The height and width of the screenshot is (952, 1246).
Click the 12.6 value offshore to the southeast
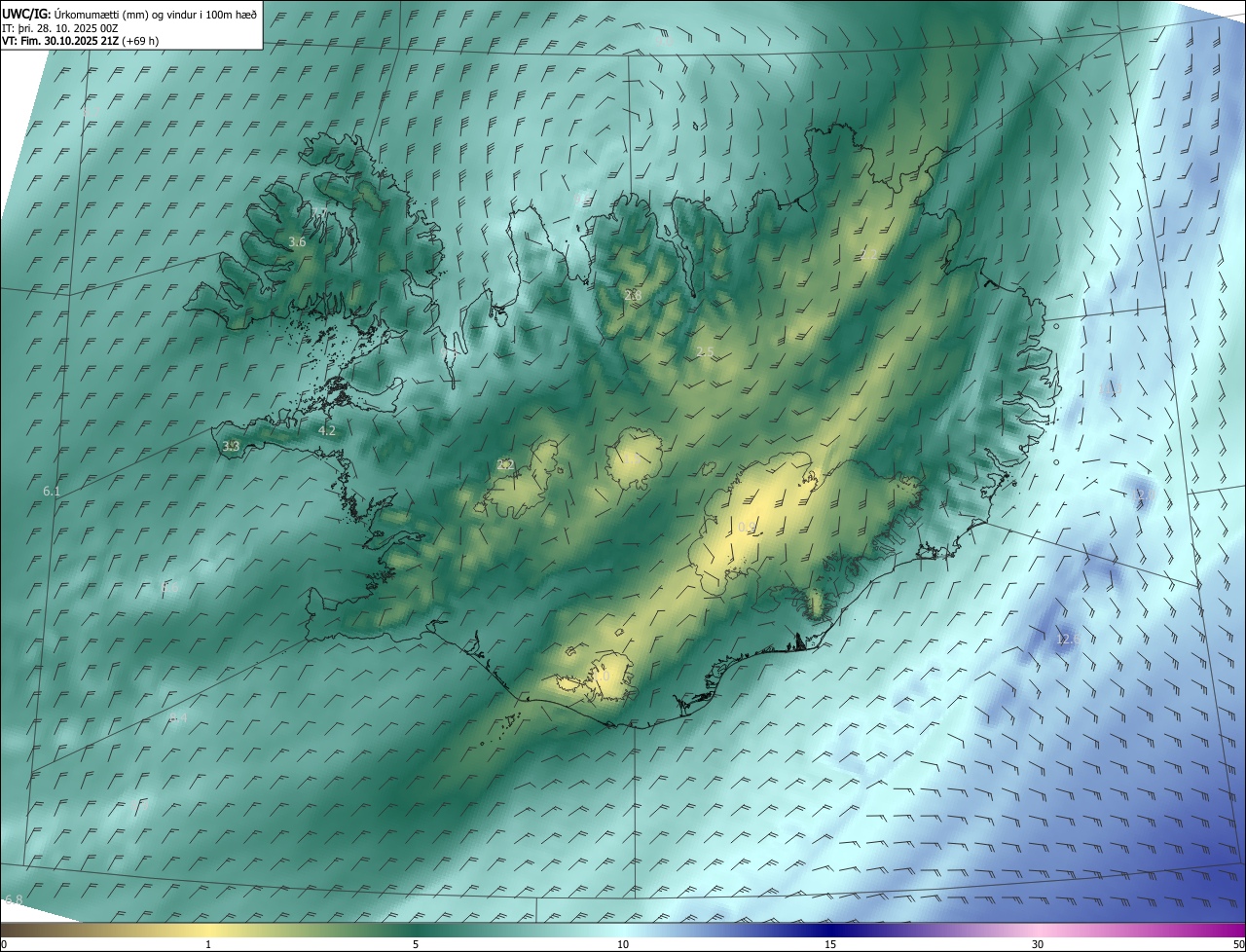(x=1068, y=640)
